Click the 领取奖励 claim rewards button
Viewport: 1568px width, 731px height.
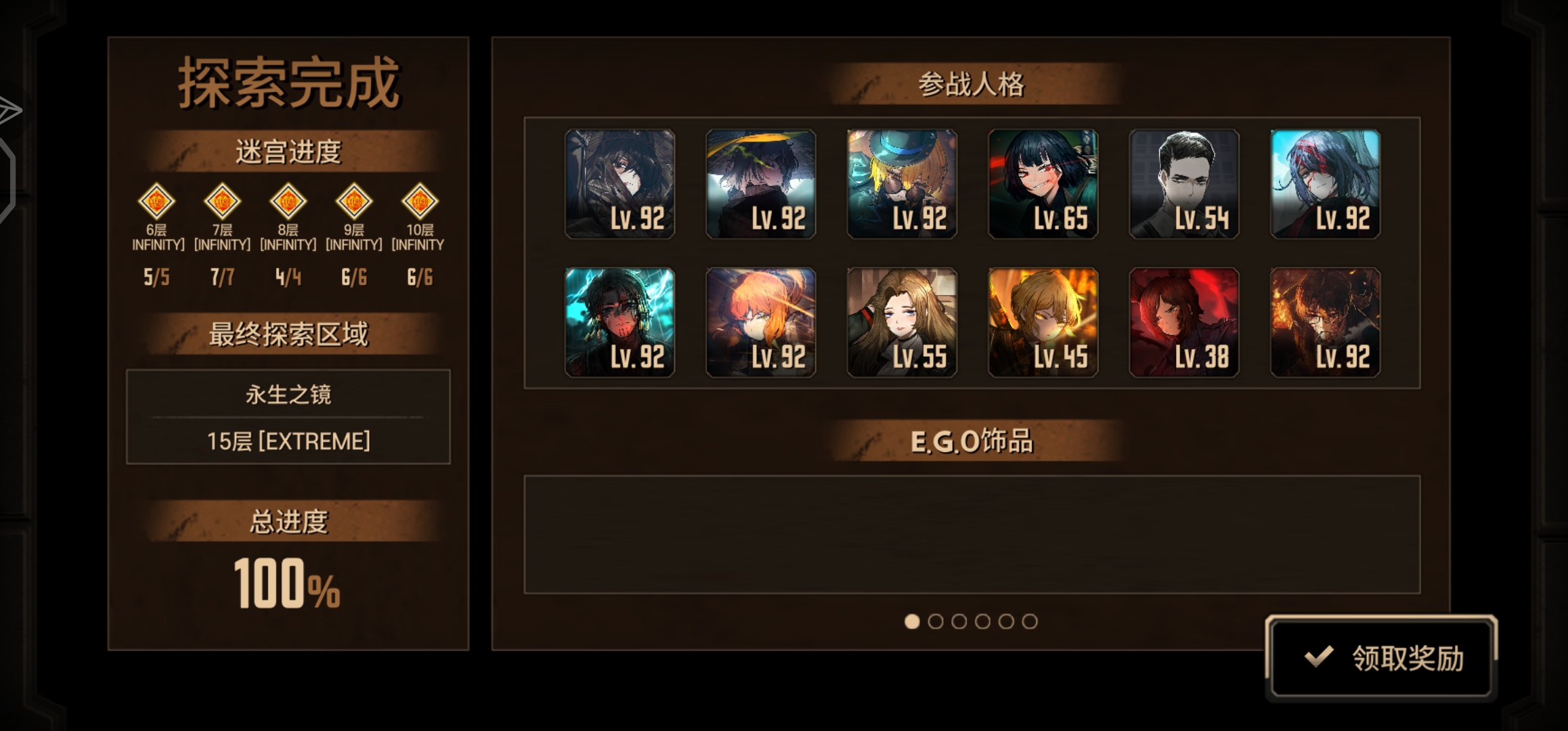[x=1381, y=657]
